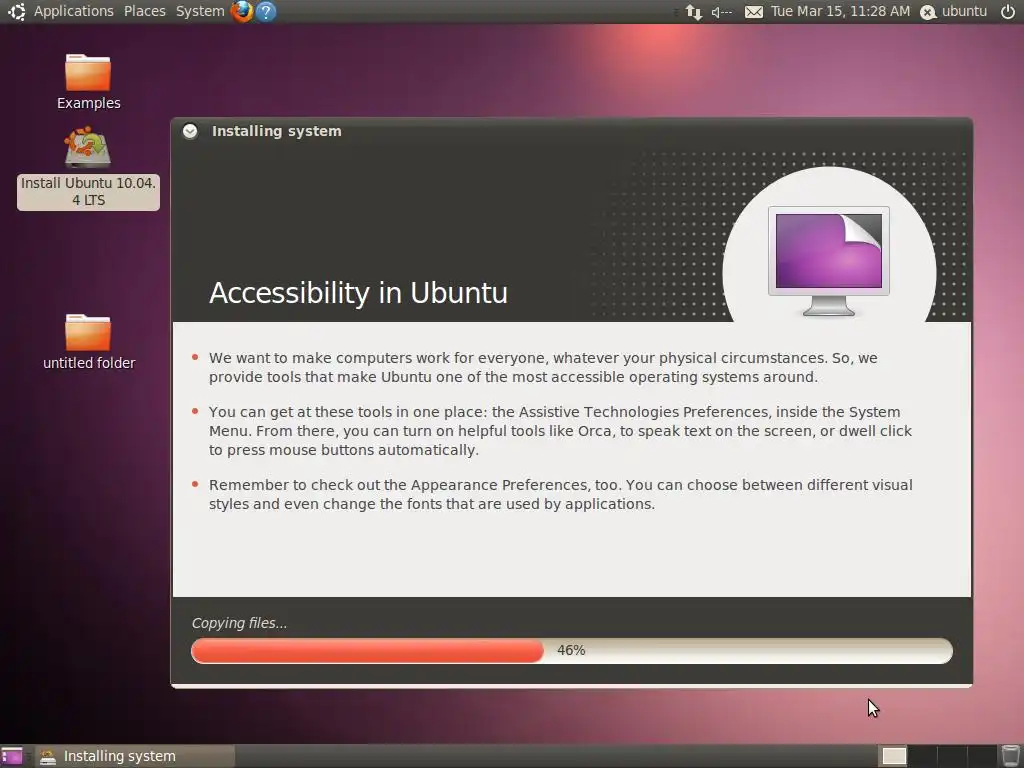Click the paragraph about Assistive Technologies Preferences
1024x768 pixels.
coord(560,431)
